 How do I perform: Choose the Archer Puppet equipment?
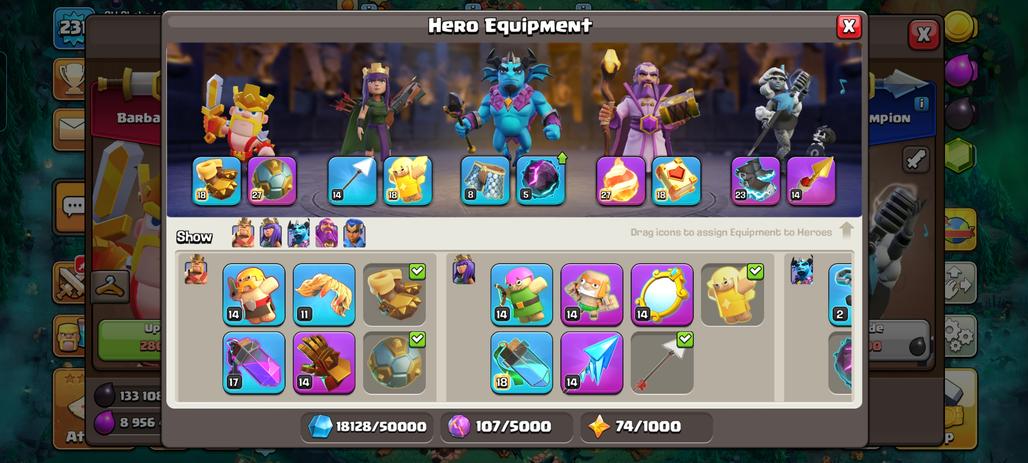[x=521, y=294]
